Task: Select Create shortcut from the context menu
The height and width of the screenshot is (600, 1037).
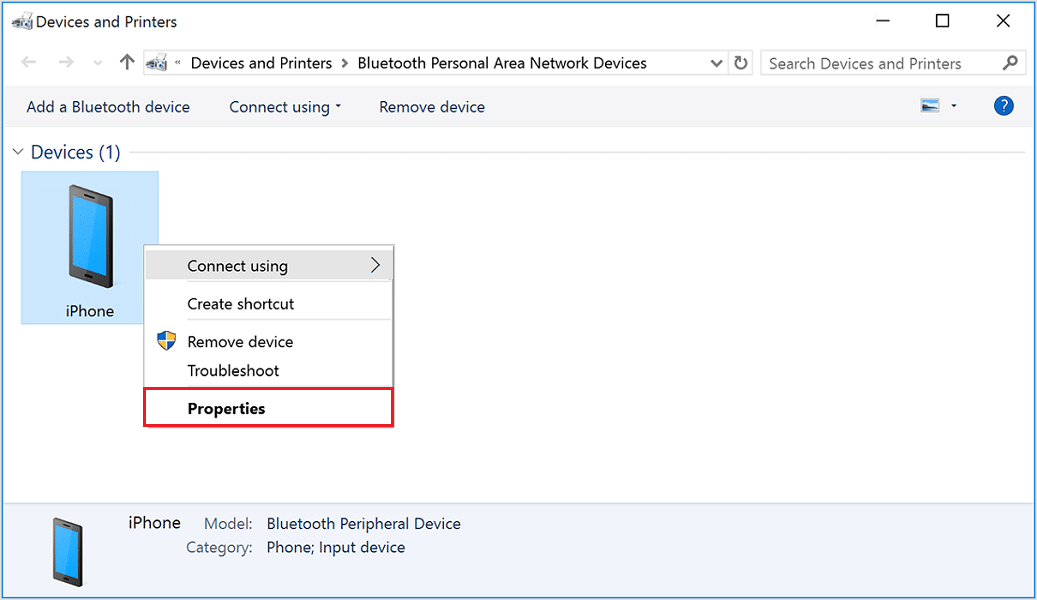Action: pos(240,303)
